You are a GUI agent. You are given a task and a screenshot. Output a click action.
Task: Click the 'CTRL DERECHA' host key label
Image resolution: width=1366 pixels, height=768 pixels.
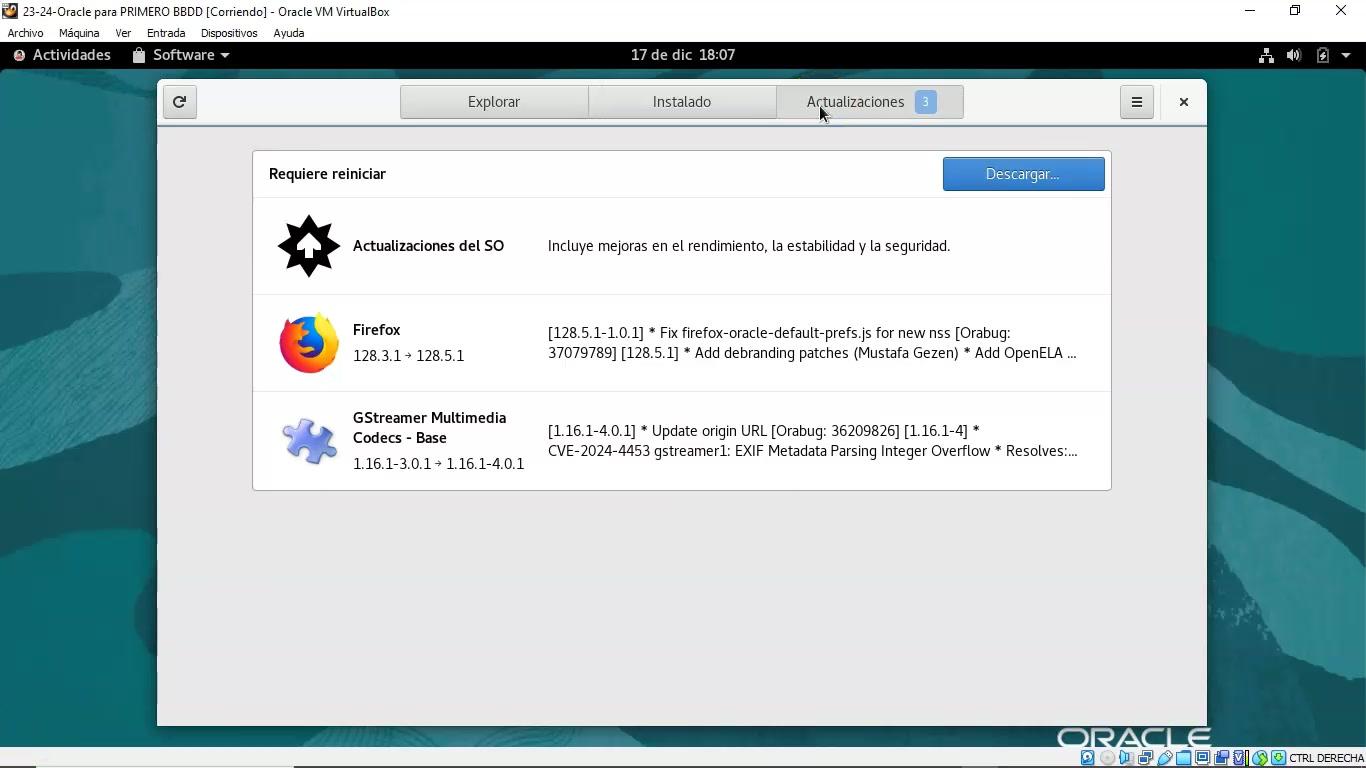coord(1327,758)
